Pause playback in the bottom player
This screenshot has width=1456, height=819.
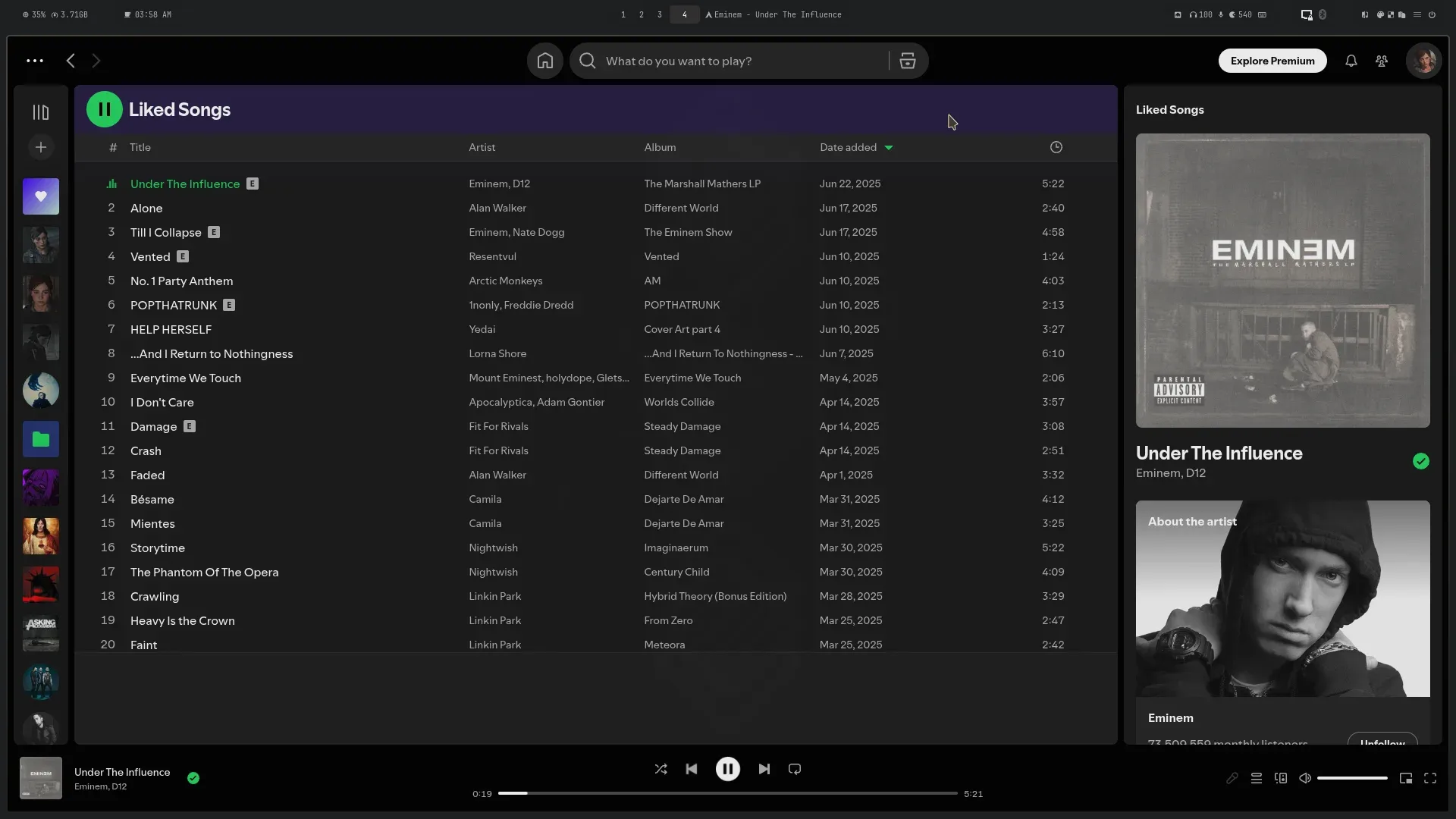click(x=728, y=769)
